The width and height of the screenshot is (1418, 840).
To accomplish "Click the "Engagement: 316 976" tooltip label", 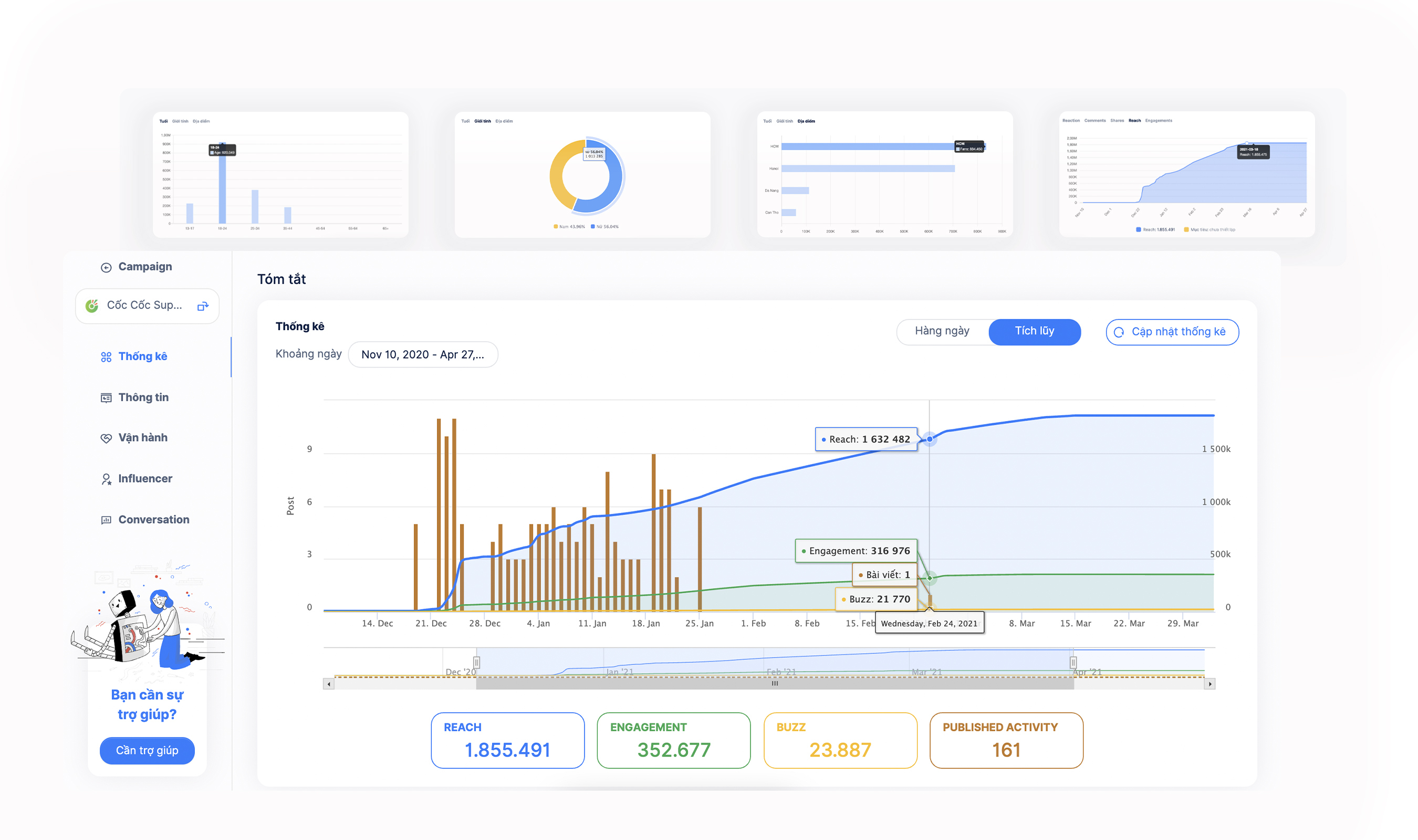I will tap(856, 551).
